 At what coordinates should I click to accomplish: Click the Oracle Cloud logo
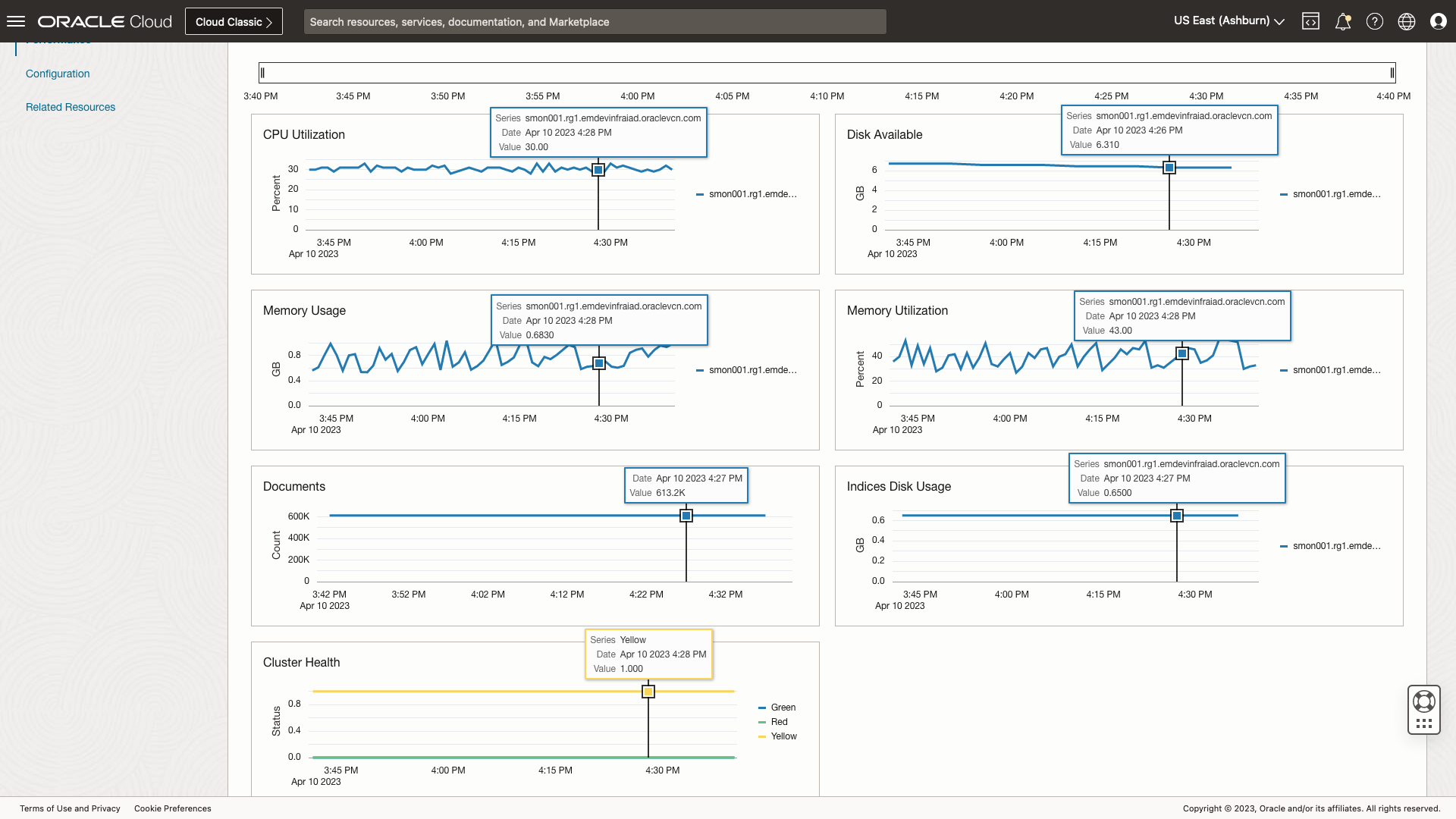(105, 21)
